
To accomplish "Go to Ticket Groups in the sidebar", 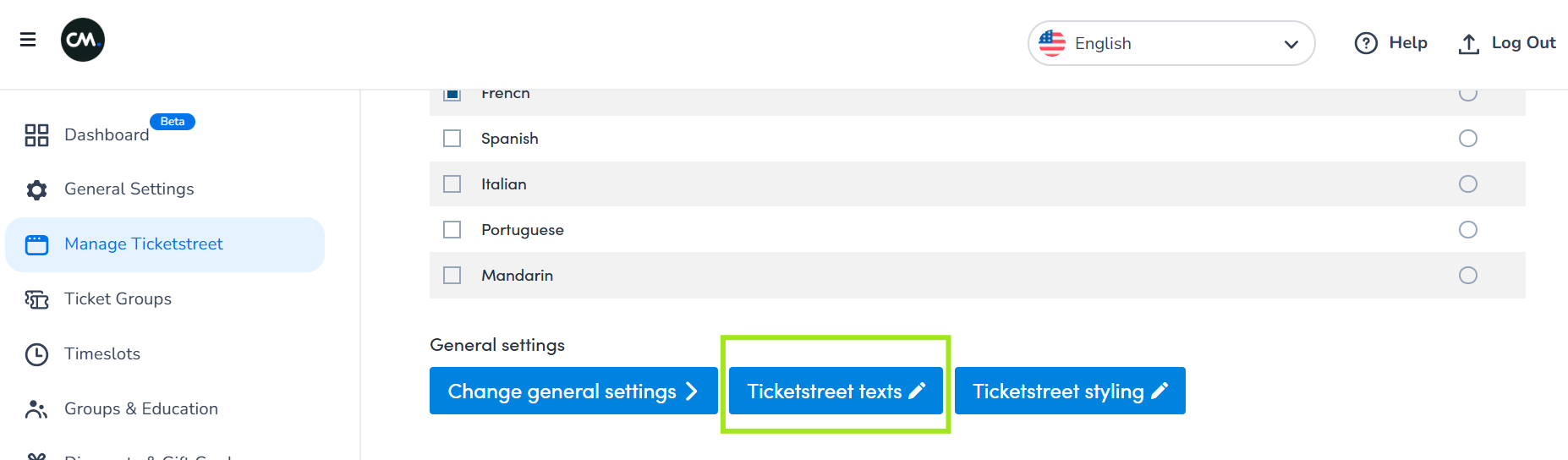I will point(118,299).
